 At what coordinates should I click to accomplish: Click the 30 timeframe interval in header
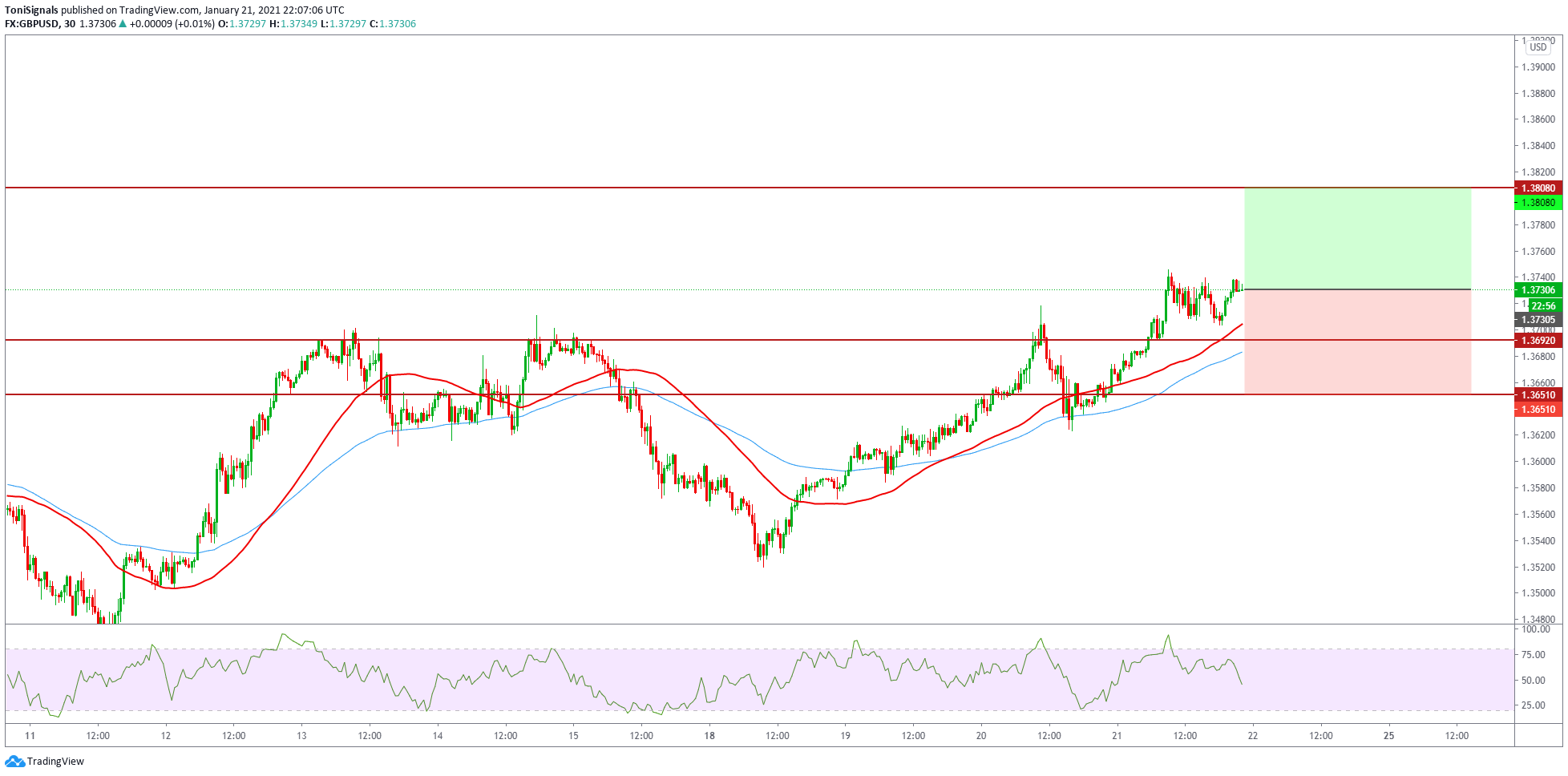point(70,24)
